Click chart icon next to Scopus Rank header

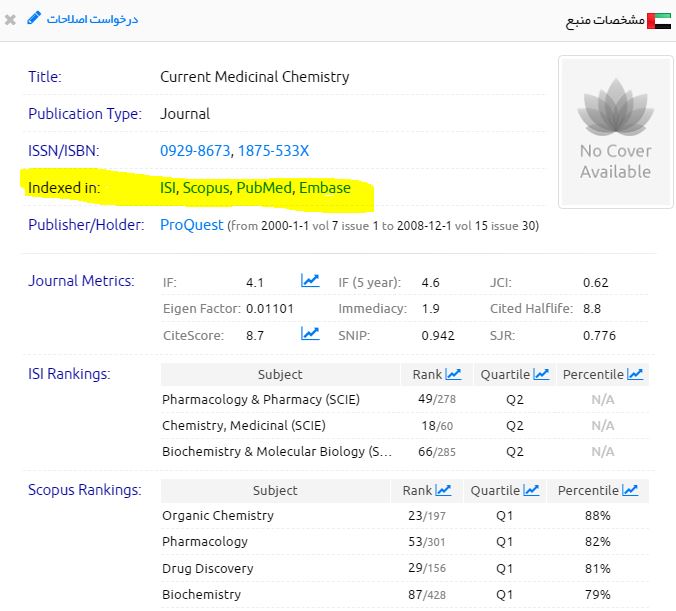tap(443, 490)
